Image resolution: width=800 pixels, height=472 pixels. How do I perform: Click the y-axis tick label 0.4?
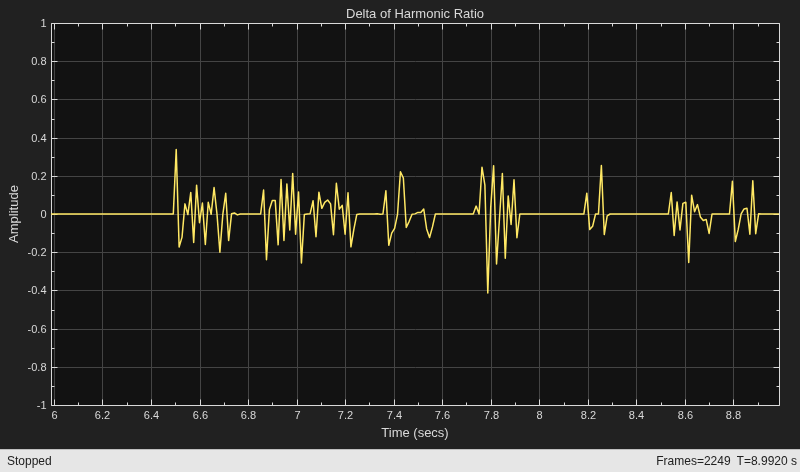point(39,138)
